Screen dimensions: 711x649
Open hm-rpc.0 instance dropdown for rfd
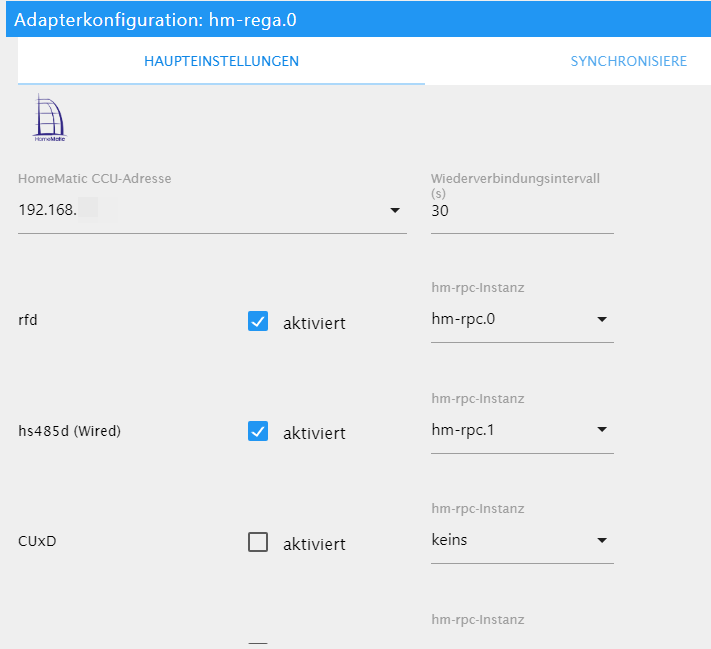click(522, 319)
